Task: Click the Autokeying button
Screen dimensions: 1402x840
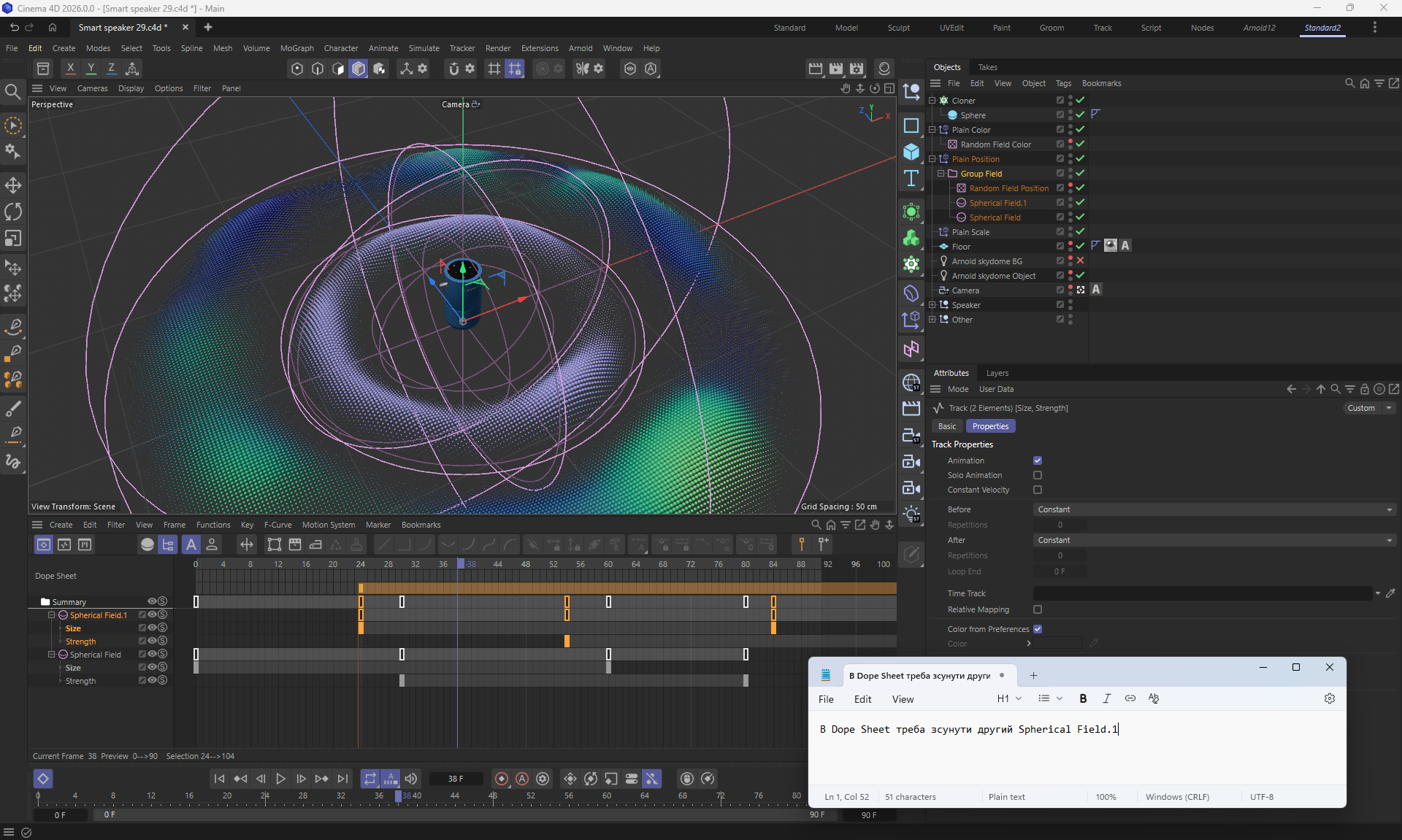Action: (522, 779)
